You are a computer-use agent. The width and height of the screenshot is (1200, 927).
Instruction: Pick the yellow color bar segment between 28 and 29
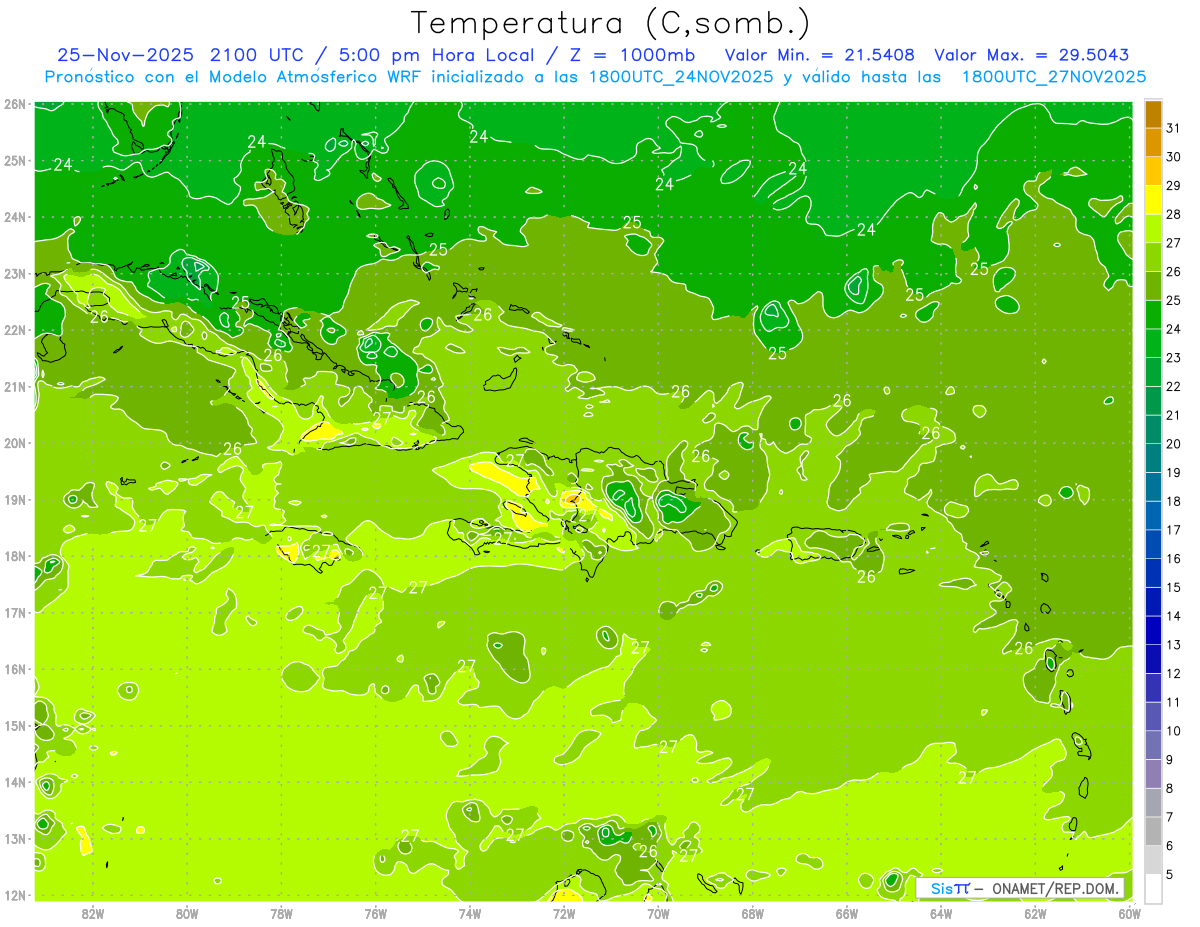1153,200
